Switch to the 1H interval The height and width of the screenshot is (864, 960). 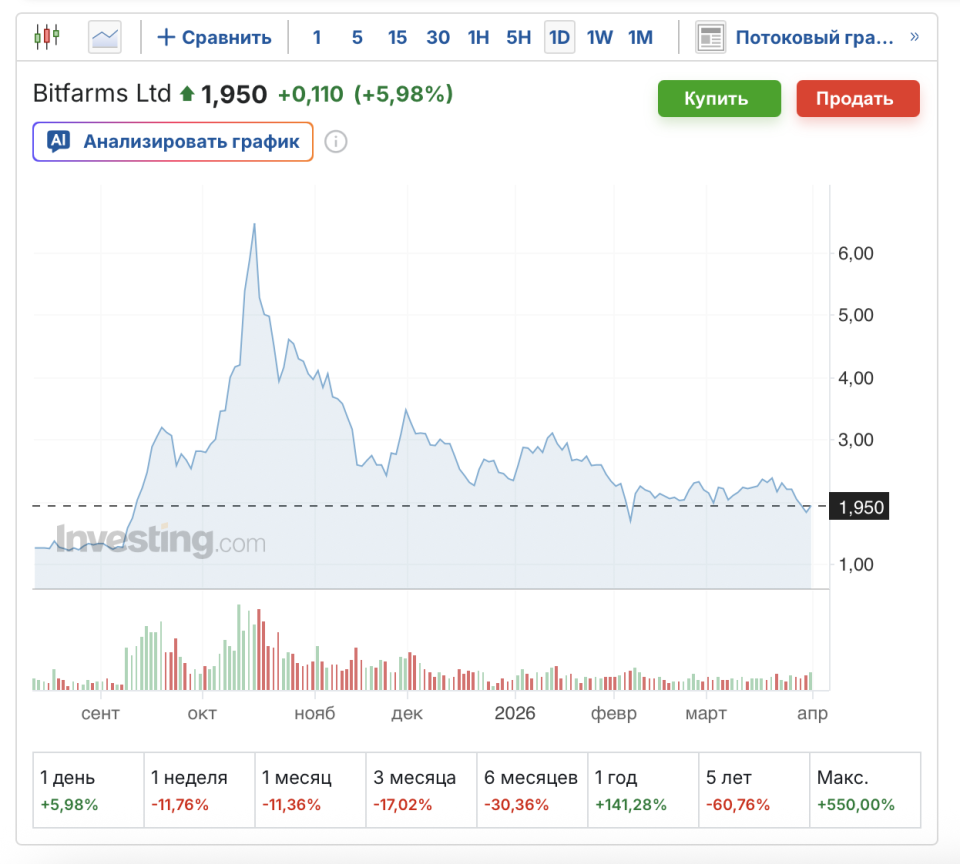478,37
